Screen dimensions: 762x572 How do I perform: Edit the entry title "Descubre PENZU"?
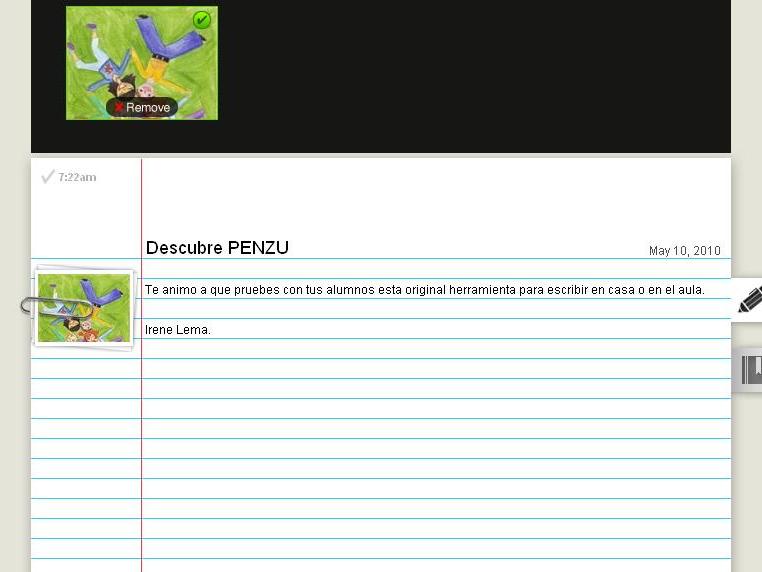click(x=217, y=248)
